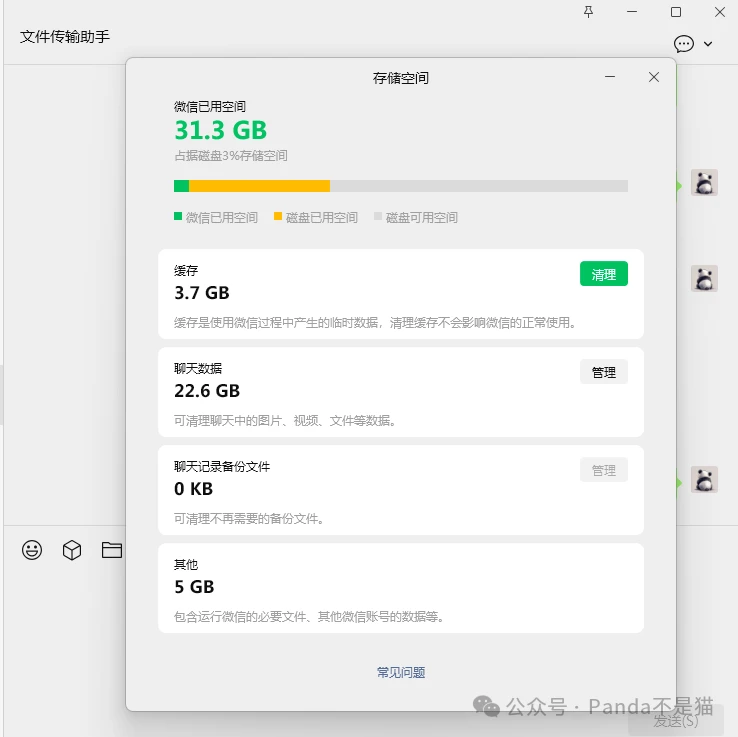Open the chat bubble icon in header

pos(684,44)
